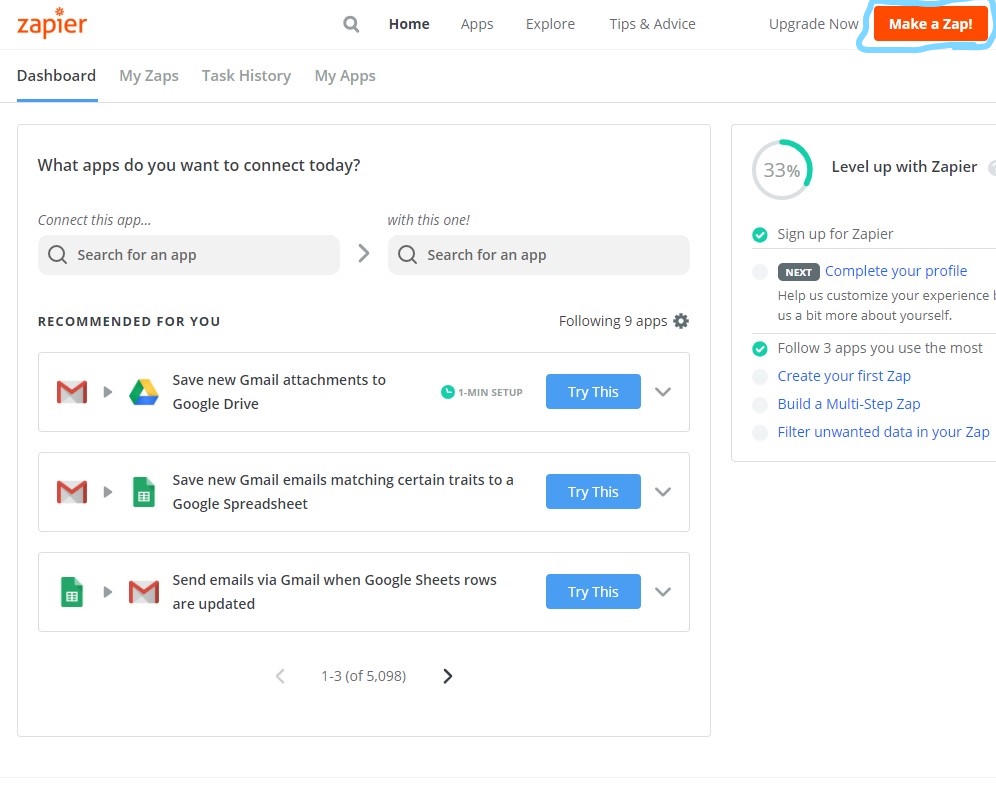Click the Level up with Zapier heading
Screen dimensions: 996x790
[x=904, y=166]
